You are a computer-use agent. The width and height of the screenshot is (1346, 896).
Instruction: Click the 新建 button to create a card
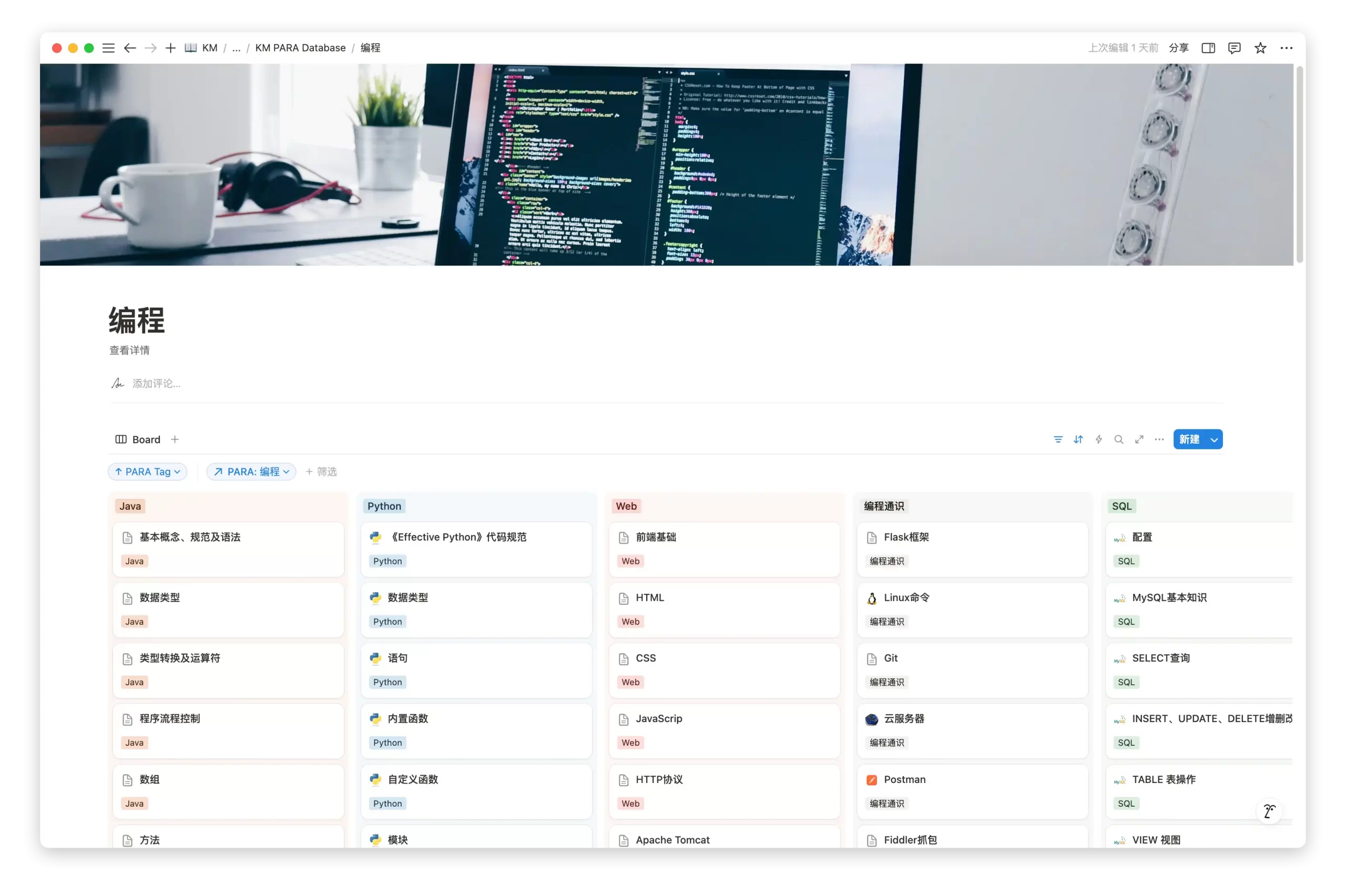(1190, 439)
